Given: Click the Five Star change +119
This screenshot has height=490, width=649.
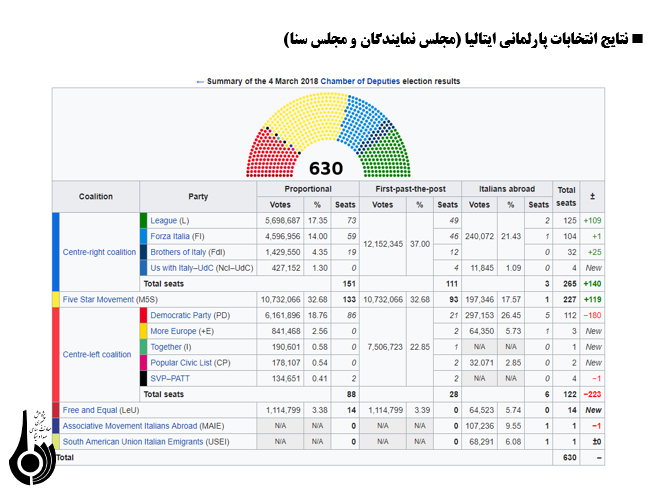Looking at the screenshot, I should click(x=592, y=299).
